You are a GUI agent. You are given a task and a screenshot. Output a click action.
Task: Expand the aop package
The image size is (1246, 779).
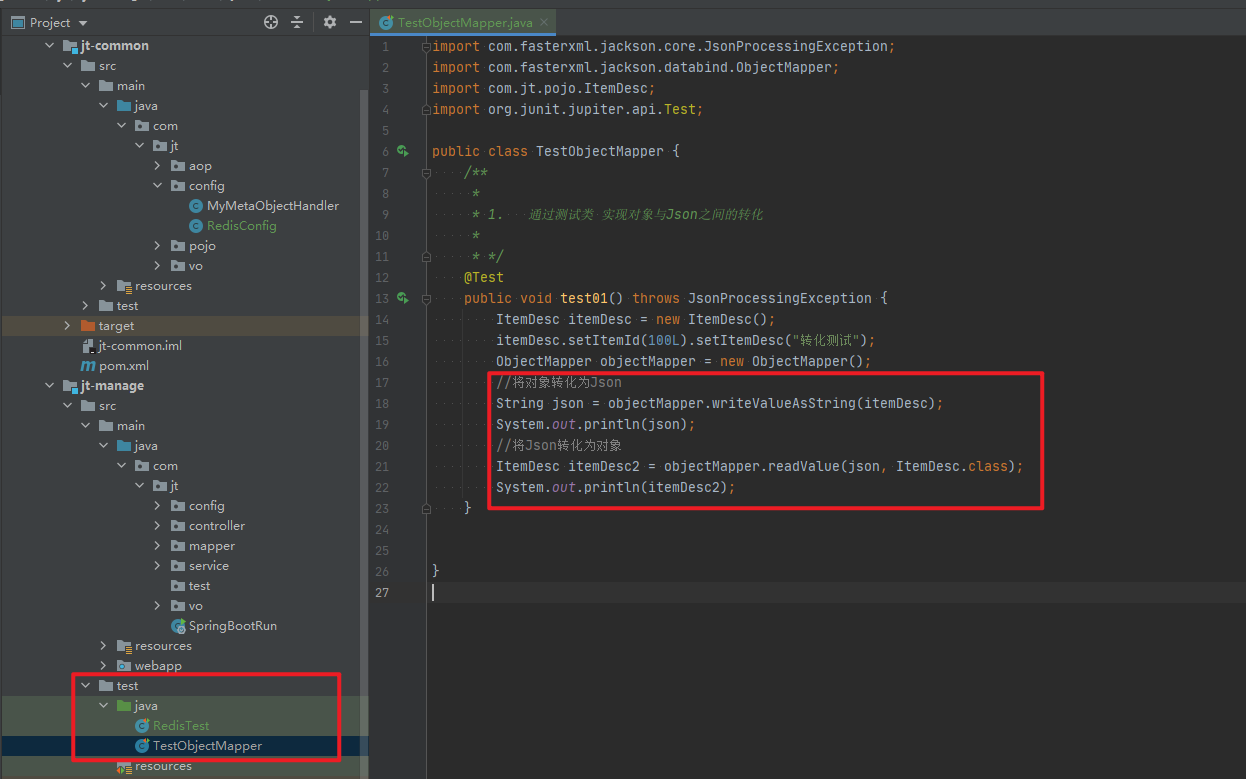(x=157, y=166)
